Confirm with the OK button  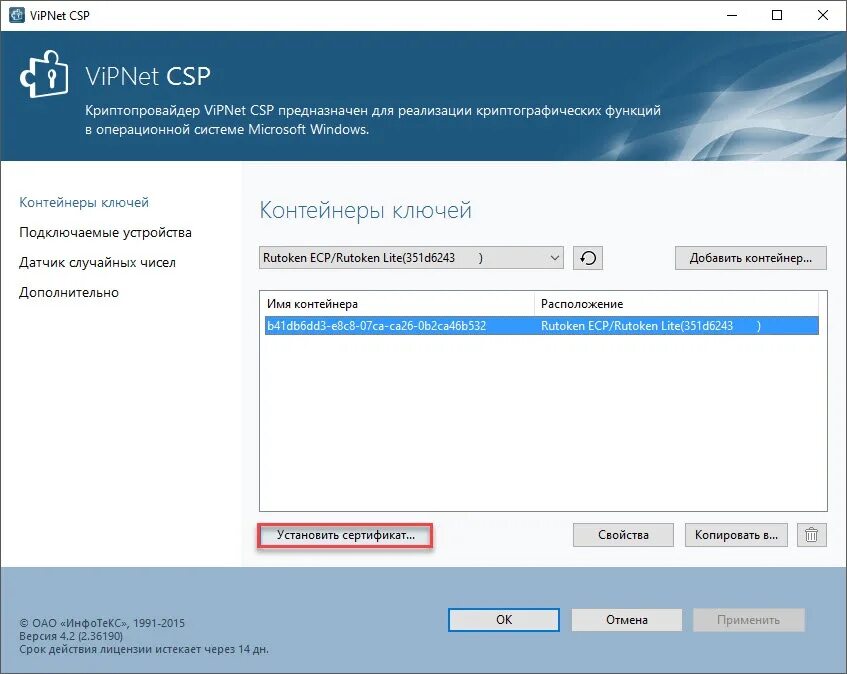pos(503,619)
